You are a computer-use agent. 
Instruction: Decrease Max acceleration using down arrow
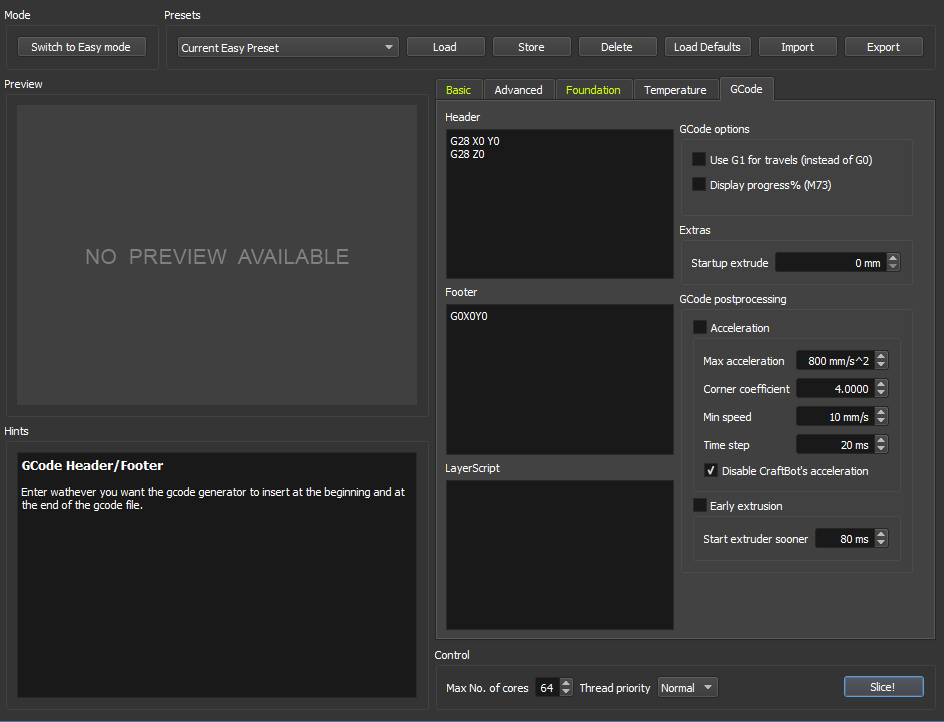coord(881,365)
